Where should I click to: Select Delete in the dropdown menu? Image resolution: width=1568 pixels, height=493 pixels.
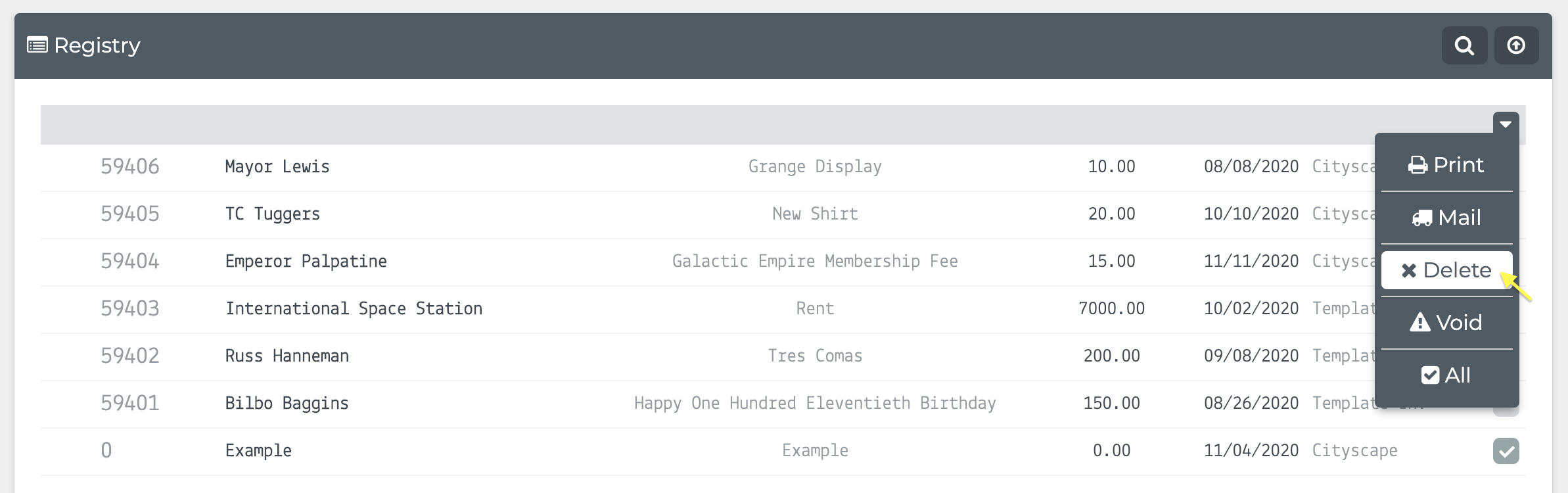tap(1446, 270)
